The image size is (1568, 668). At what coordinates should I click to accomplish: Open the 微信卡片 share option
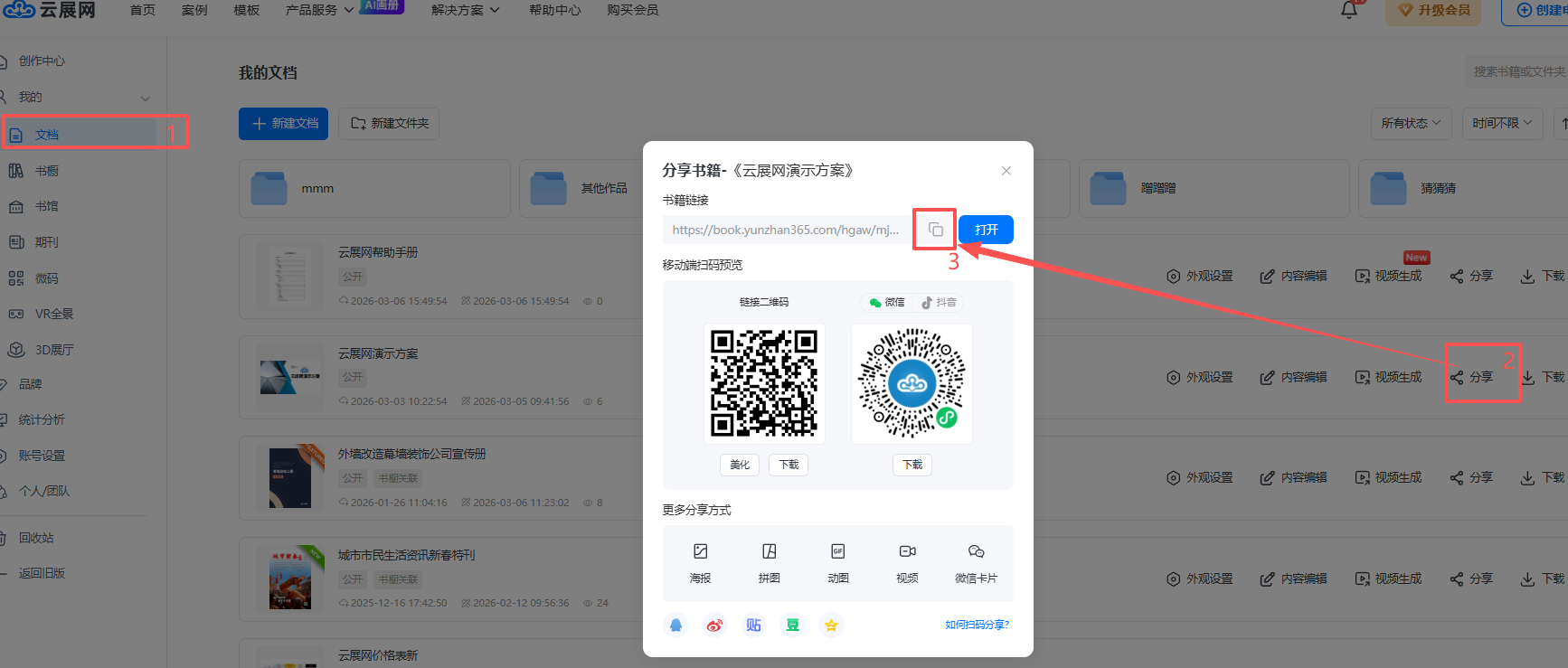coord(976,562)
